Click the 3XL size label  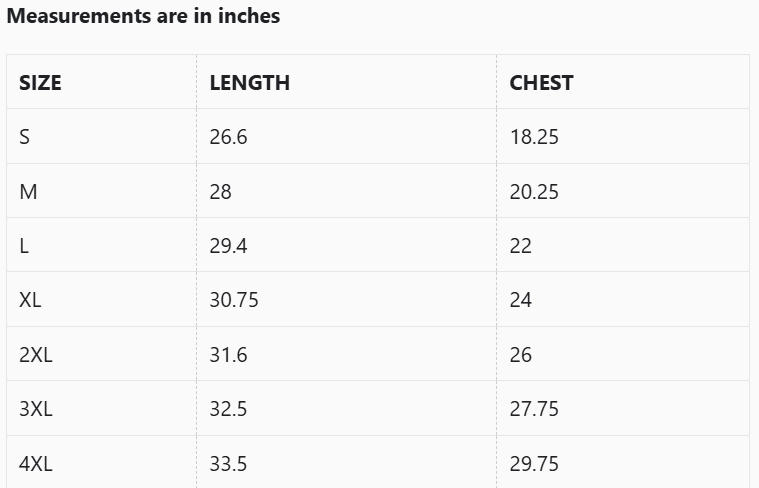(x=36, y=409)
